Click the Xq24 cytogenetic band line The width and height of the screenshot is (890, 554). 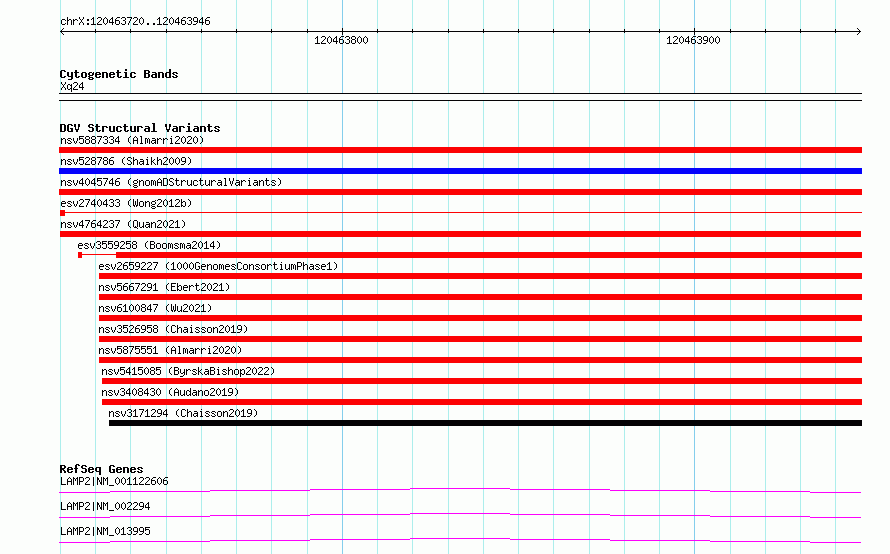point(460,97)
